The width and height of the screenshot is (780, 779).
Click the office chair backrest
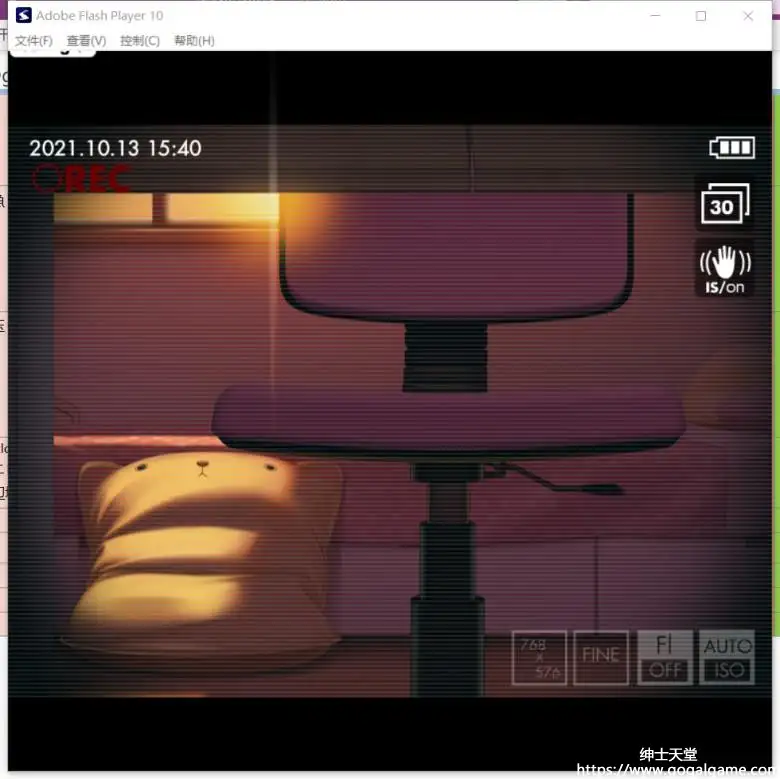(x=455, y=255)
